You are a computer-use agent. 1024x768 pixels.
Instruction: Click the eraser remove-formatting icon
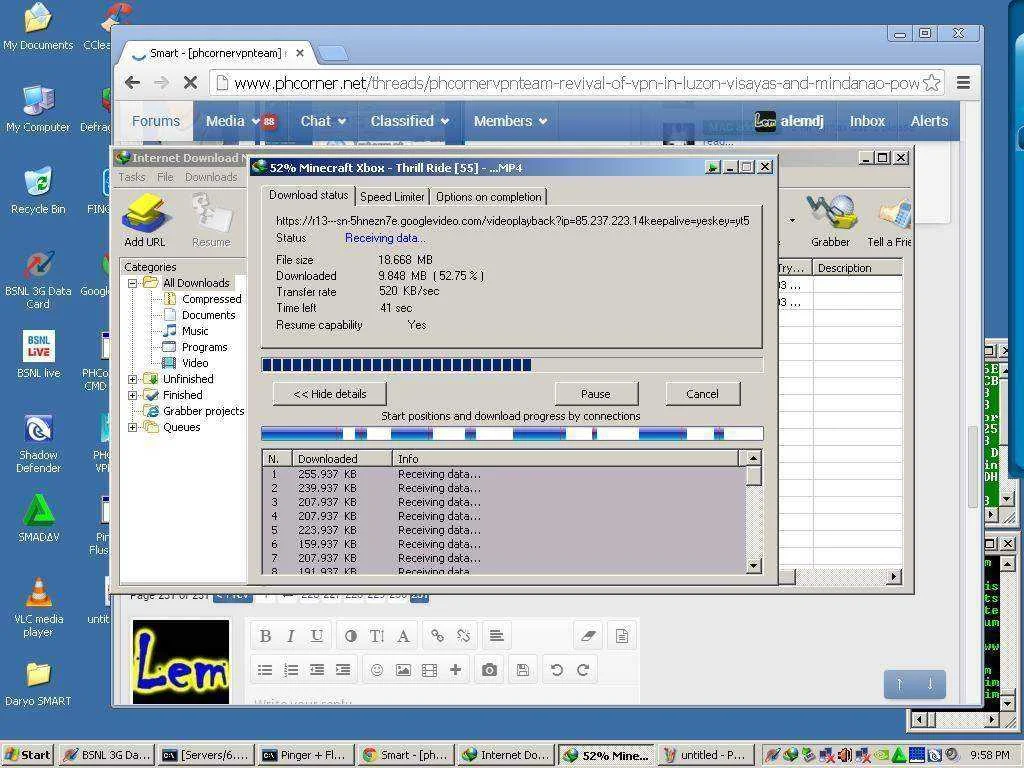(588, 635)
